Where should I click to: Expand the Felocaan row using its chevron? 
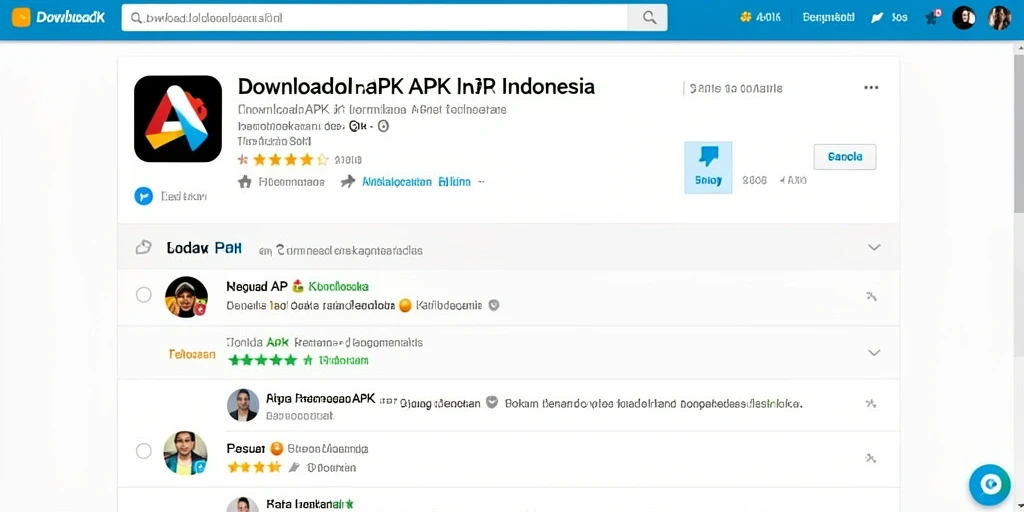874,353
